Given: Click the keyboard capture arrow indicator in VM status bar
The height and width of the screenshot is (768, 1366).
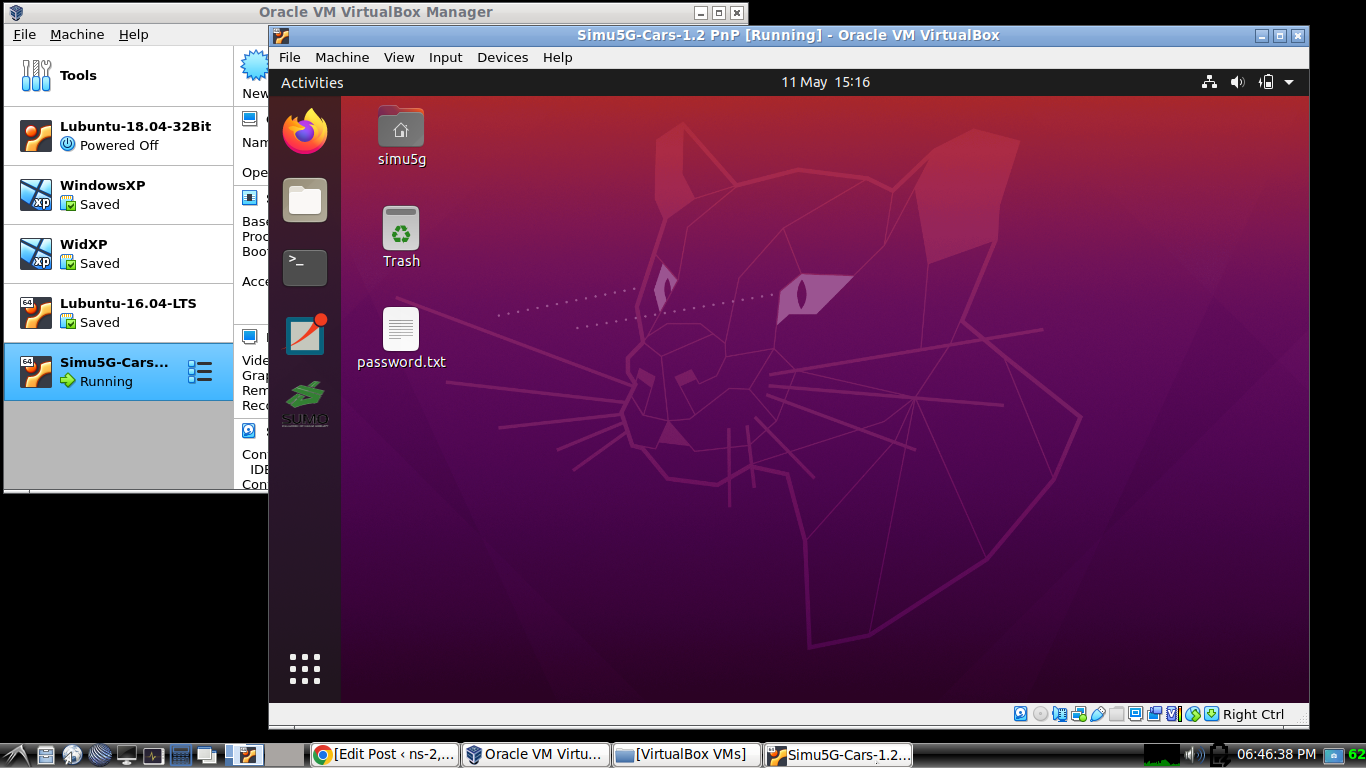Looking at the screenshot, I should coord(1211,714).
